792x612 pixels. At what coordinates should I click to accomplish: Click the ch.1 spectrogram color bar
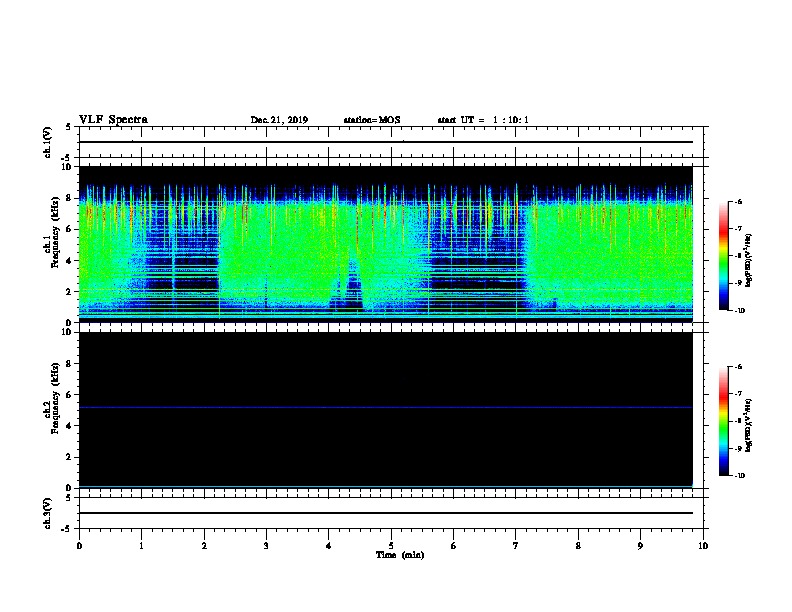click(x=723, y=256)
